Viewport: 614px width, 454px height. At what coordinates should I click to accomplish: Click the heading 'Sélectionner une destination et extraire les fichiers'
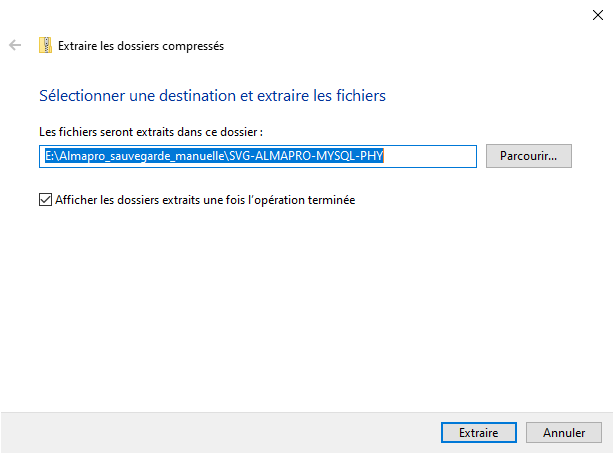point(212,96)
